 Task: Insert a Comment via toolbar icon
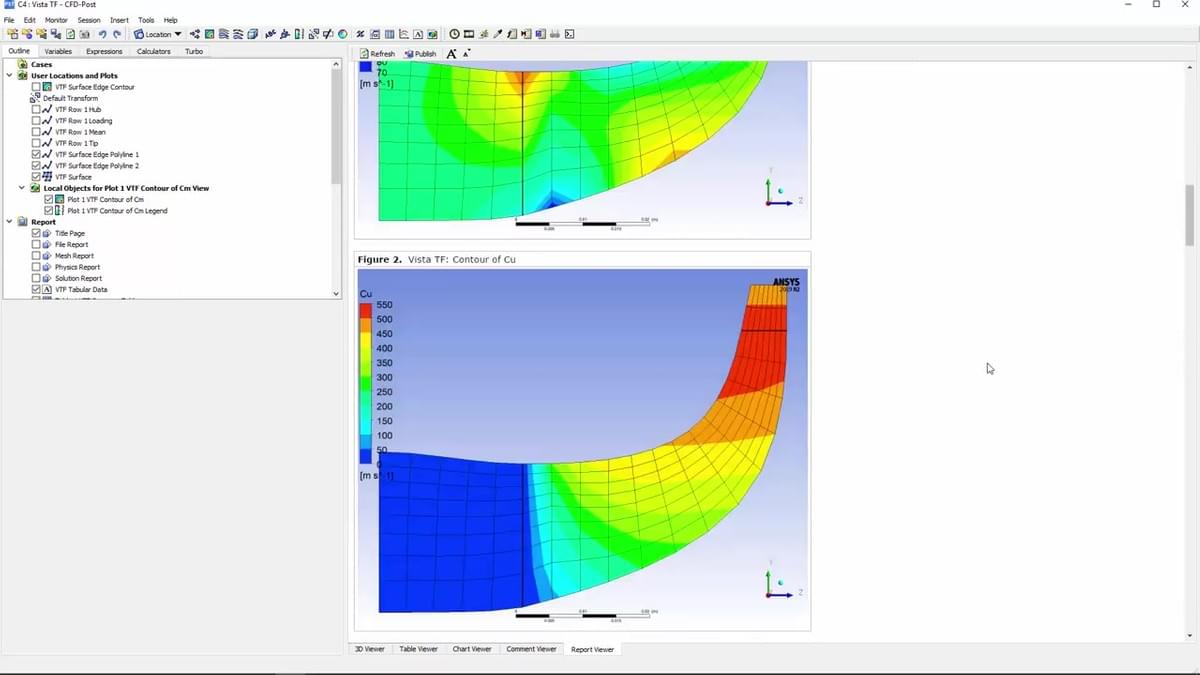(418, 34)
